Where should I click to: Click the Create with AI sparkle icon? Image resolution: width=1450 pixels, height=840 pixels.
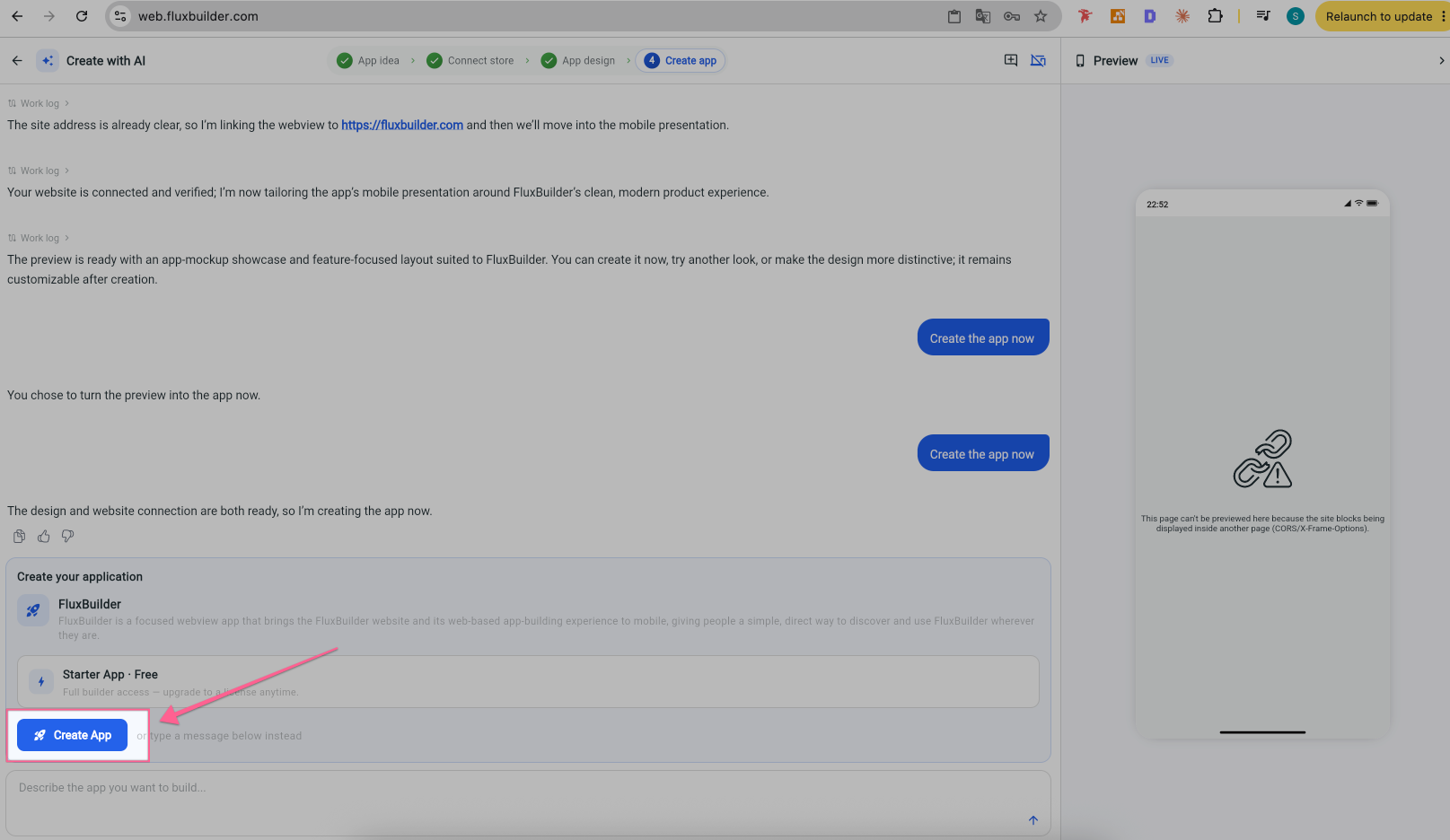tap(48, 60)
